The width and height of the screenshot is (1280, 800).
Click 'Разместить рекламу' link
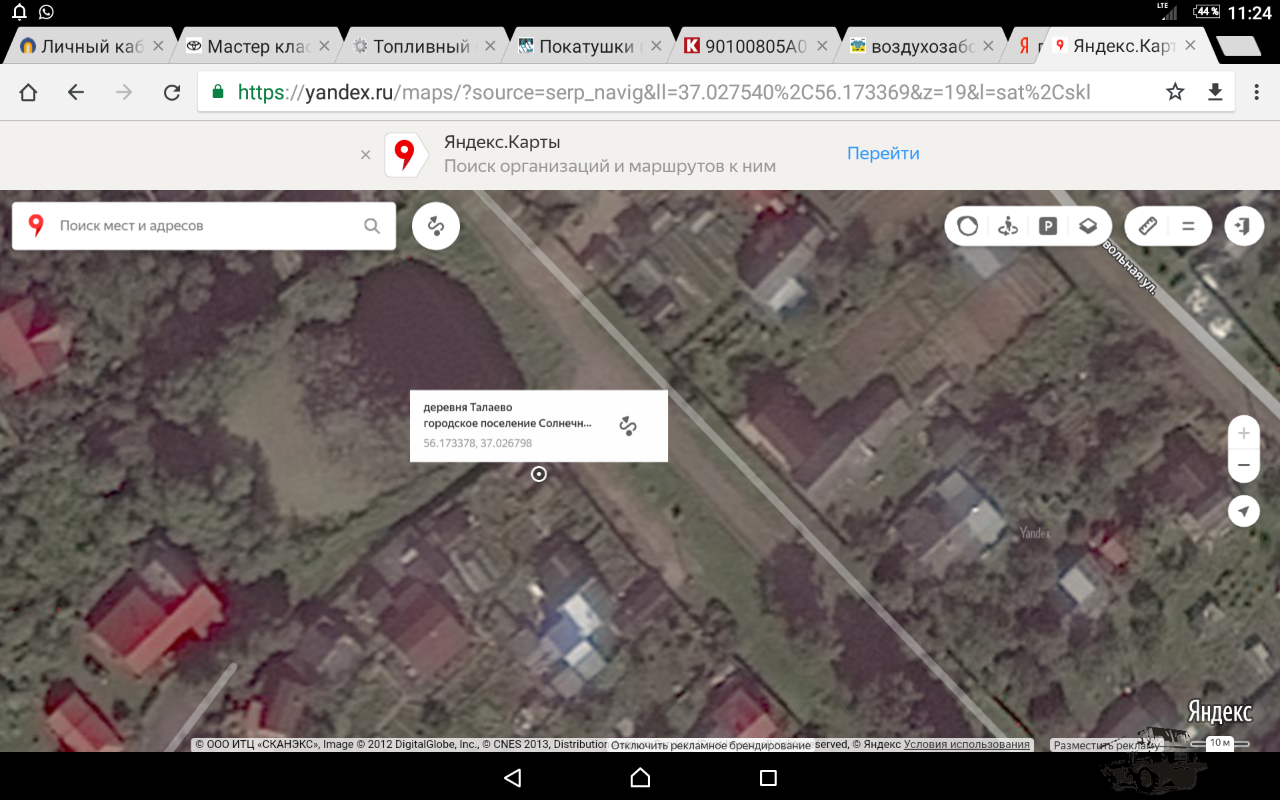pos(1105,745)
